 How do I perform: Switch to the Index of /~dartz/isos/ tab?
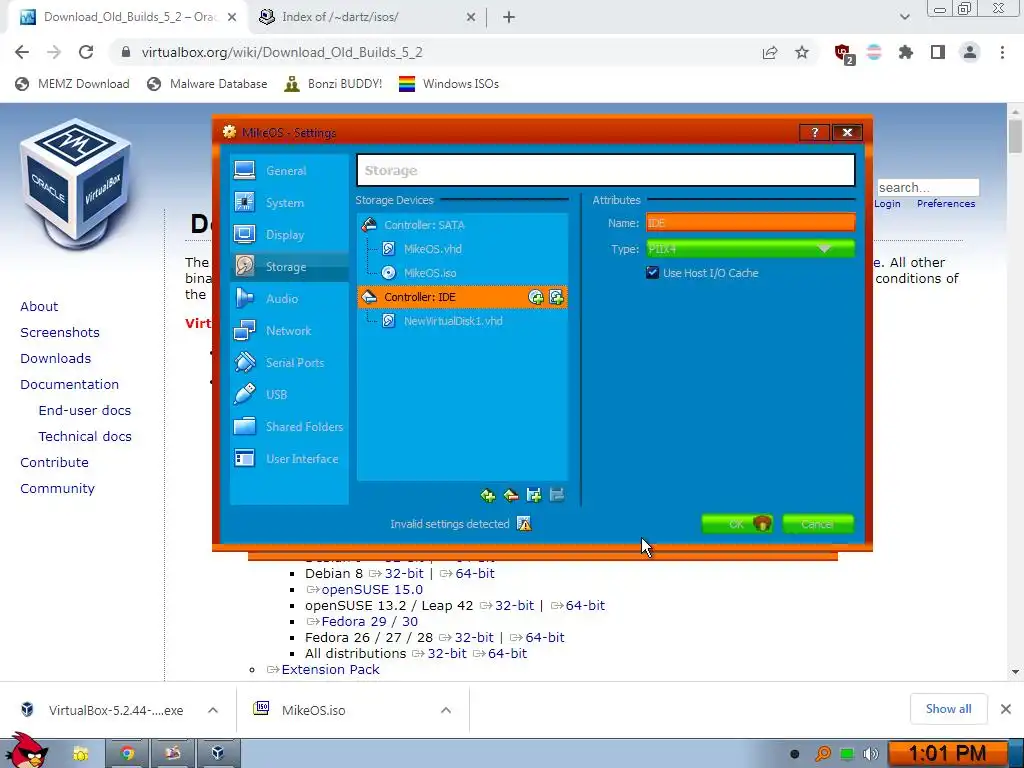pyautogui.click(x=367, y=17)
